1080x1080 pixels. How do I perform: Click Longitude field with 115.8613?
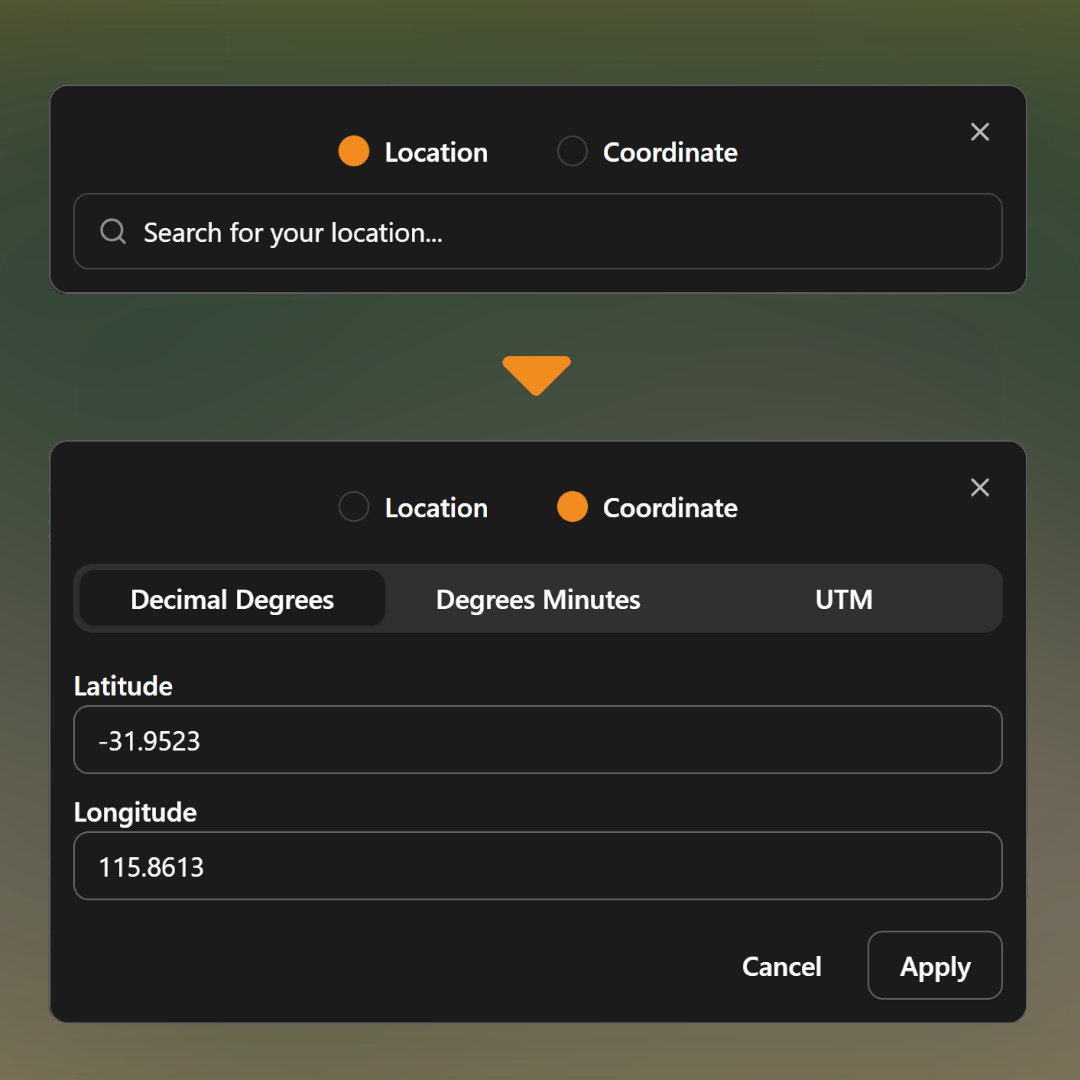pyautogui.click(x=537, y=866)
